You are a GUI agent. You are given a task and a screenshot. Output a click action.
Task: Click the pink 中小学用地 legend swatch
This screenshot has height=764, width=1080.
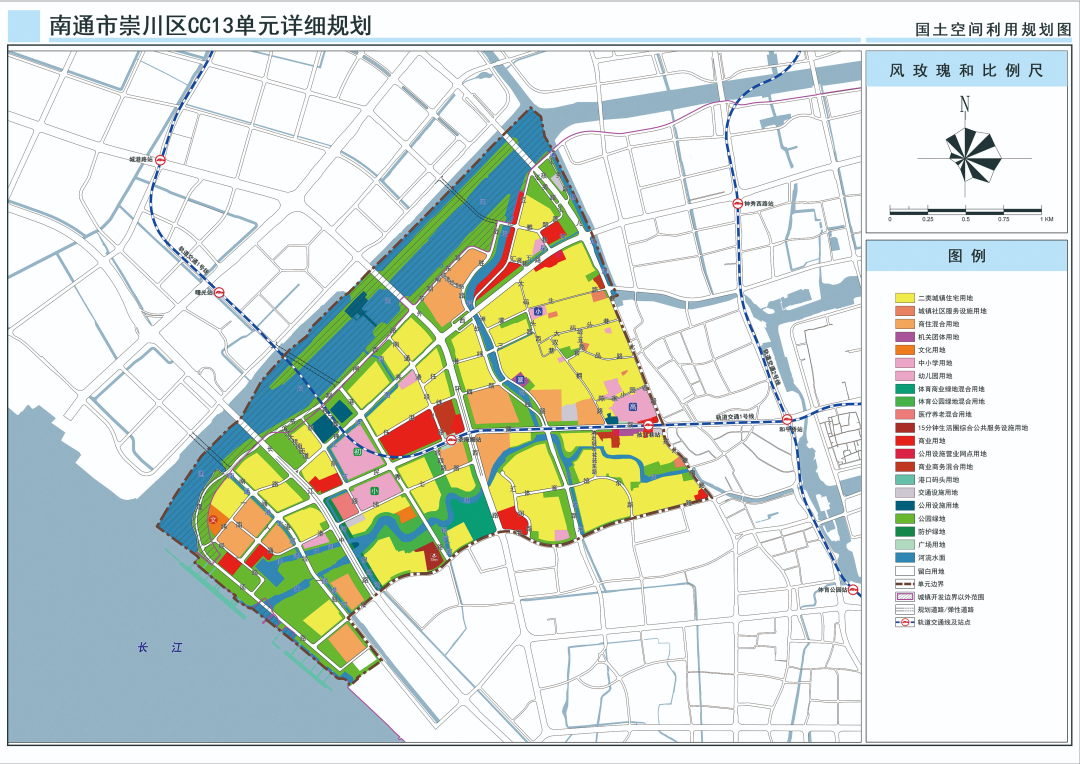[x=905, y=363]
